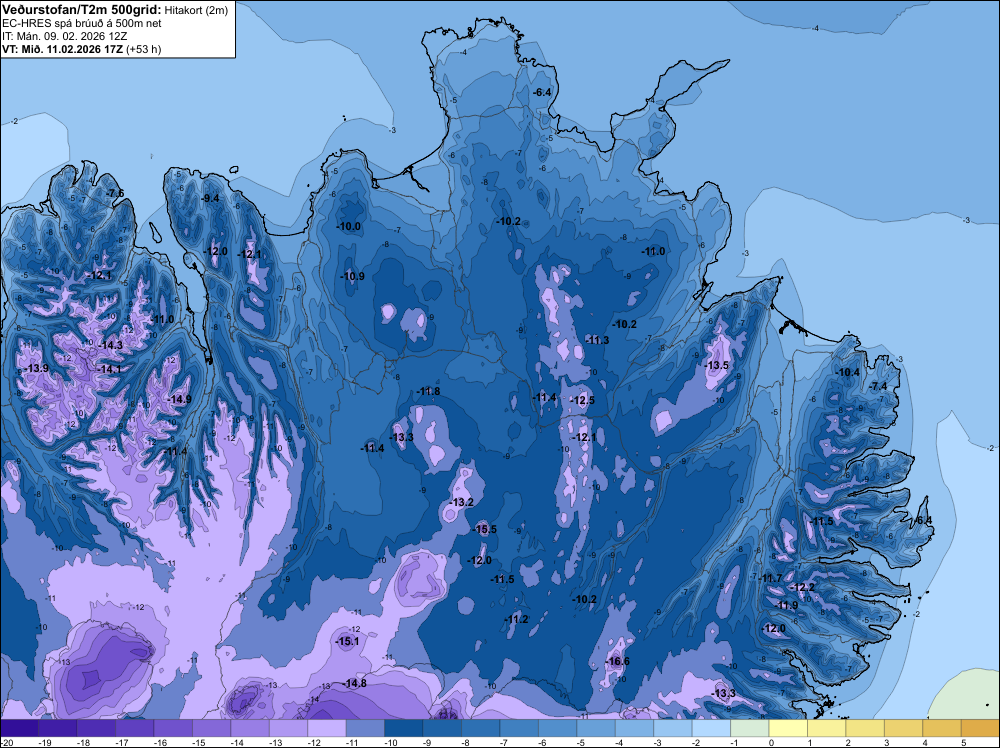Click the 'EC-HRES spá brúuð á 500m net' line
The image size is (1000, 748).
coord(82,23)
